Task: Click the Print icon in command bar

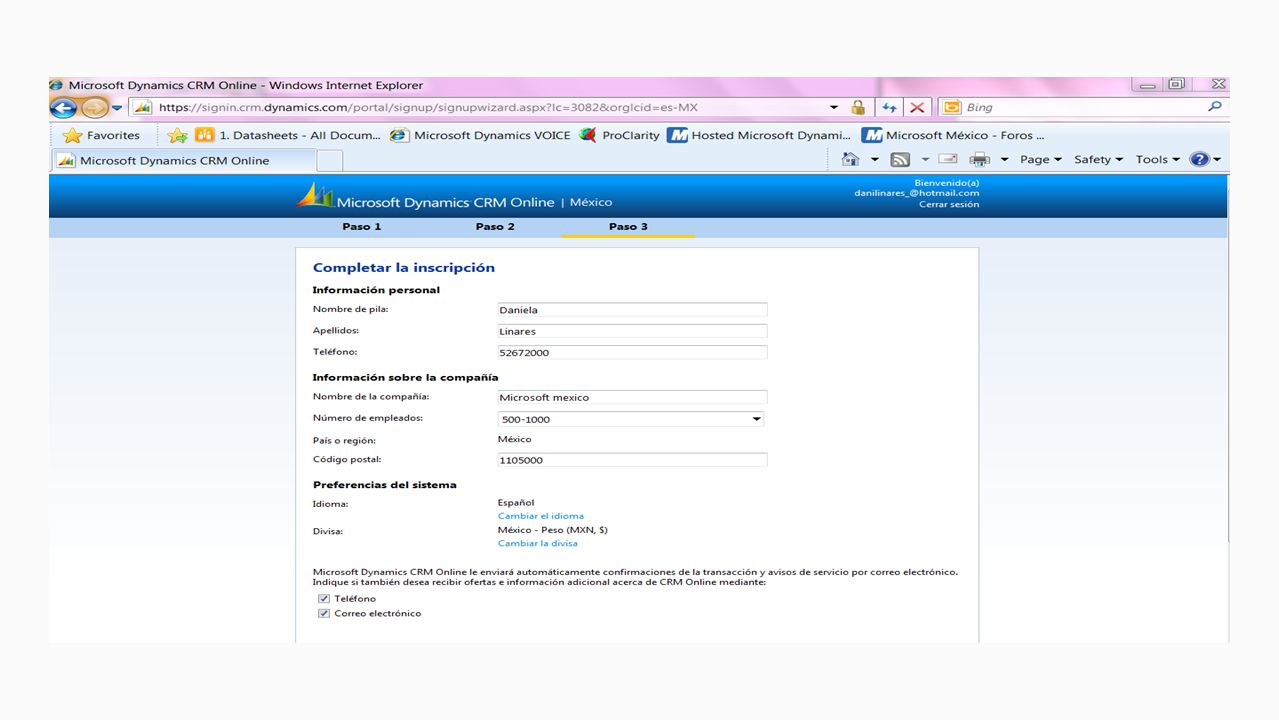Action: pyautogui.click(x=980, y=160)
